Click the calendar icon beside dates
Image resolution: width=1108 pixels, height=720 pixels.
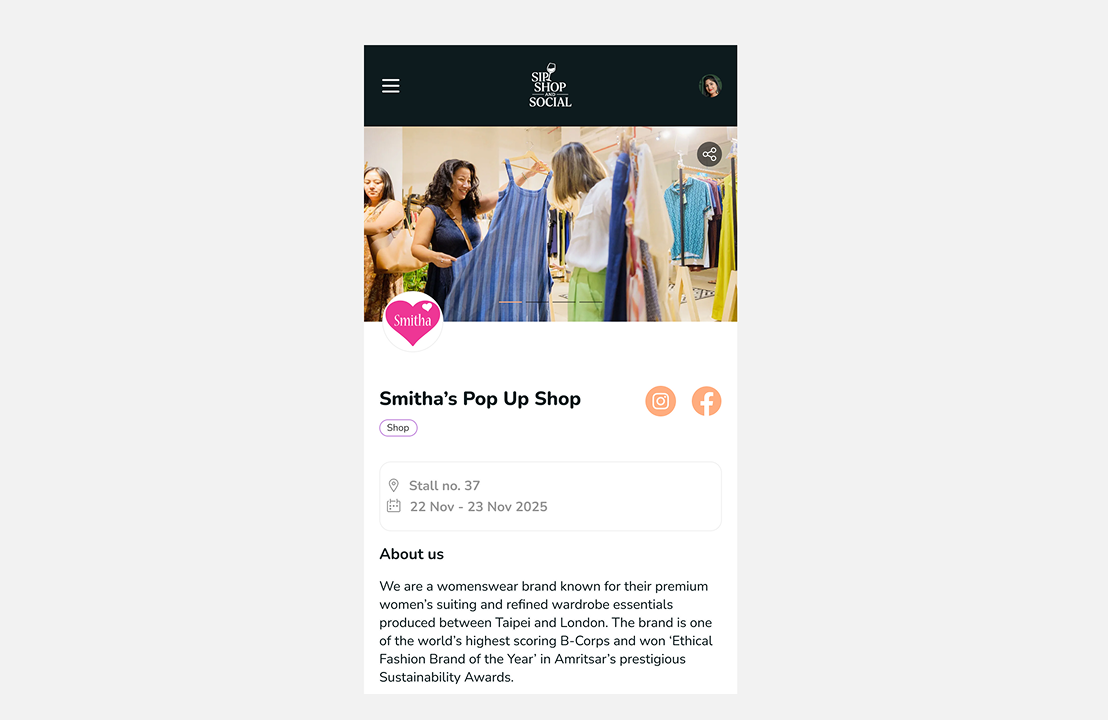(394, 506)
